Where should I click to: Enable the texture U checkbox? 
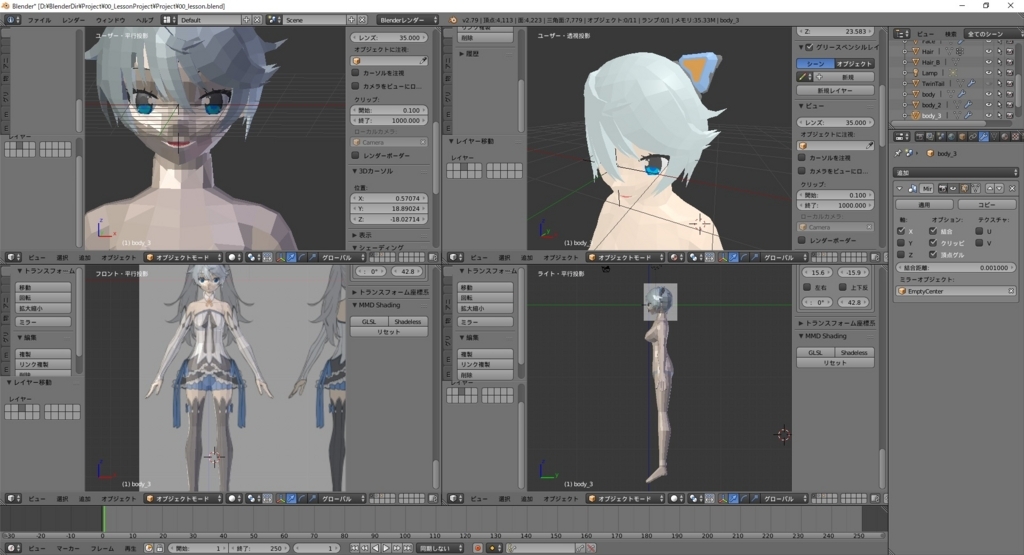980,231
